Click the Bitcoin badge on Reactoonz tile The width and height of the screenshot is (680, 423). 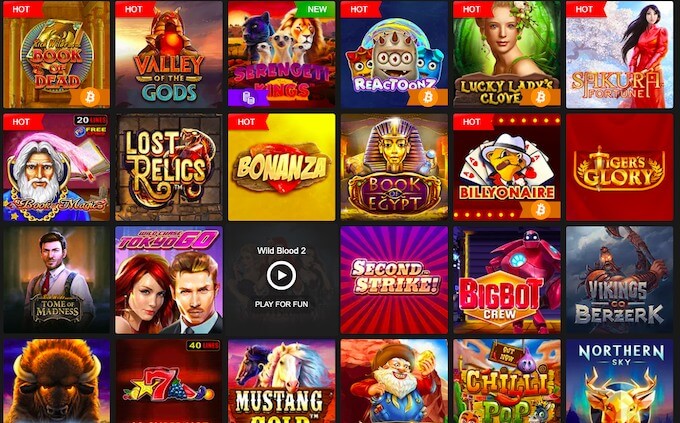(x=428, y=97)
